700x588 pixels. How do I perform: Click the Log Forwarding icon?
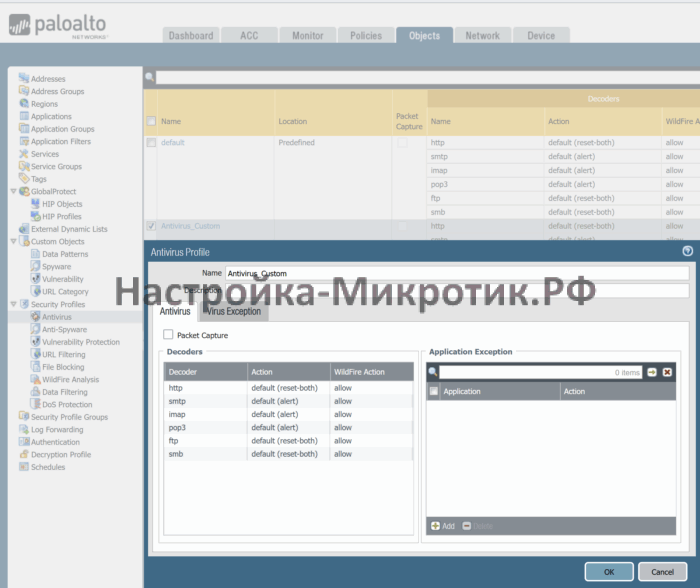[24, 429]
